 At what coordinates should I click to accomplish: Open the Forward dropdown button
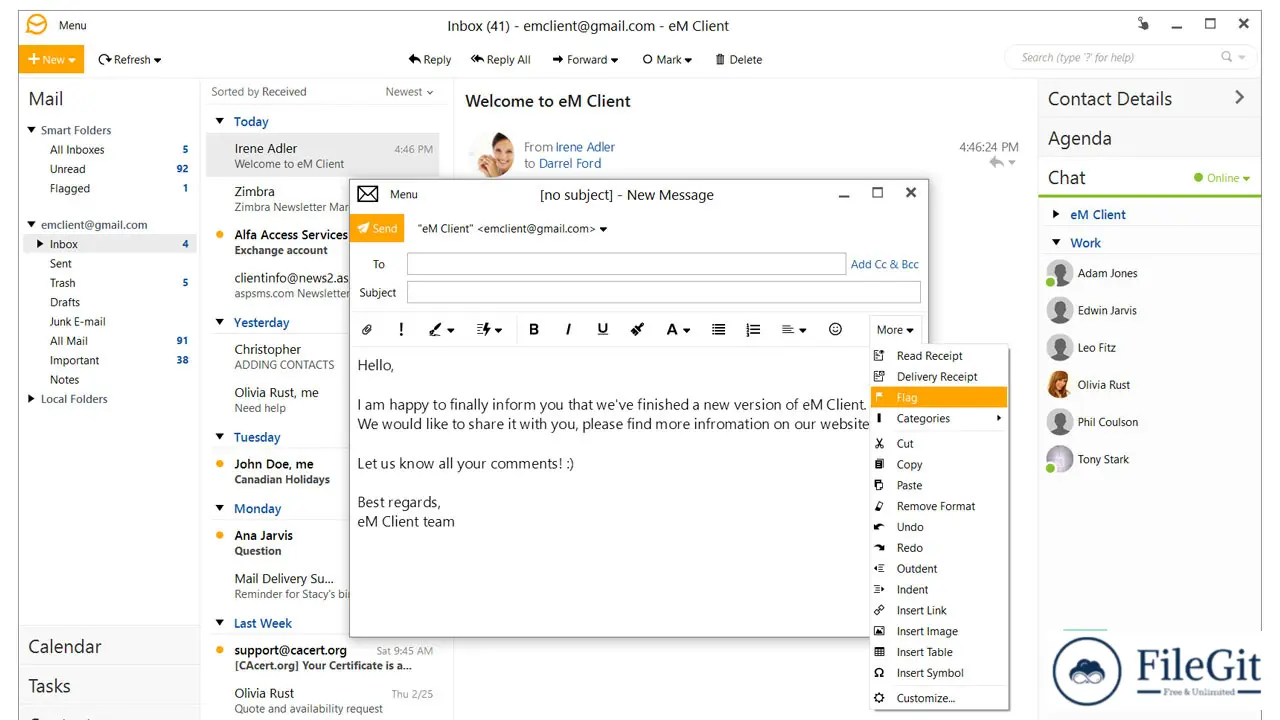(x=586, y=60)
